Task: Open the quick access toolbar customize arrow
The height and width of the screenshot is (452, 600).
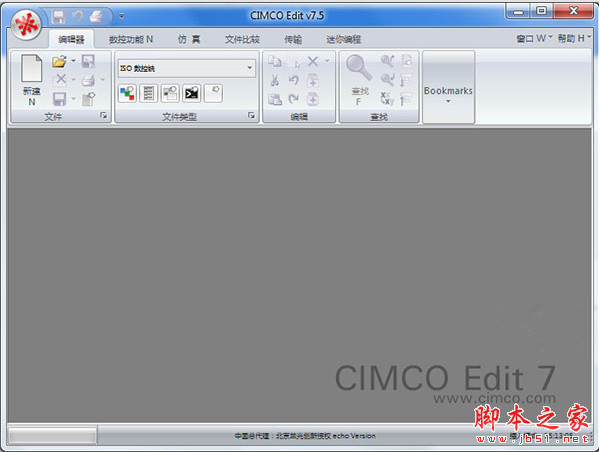Action: (121, 16)
